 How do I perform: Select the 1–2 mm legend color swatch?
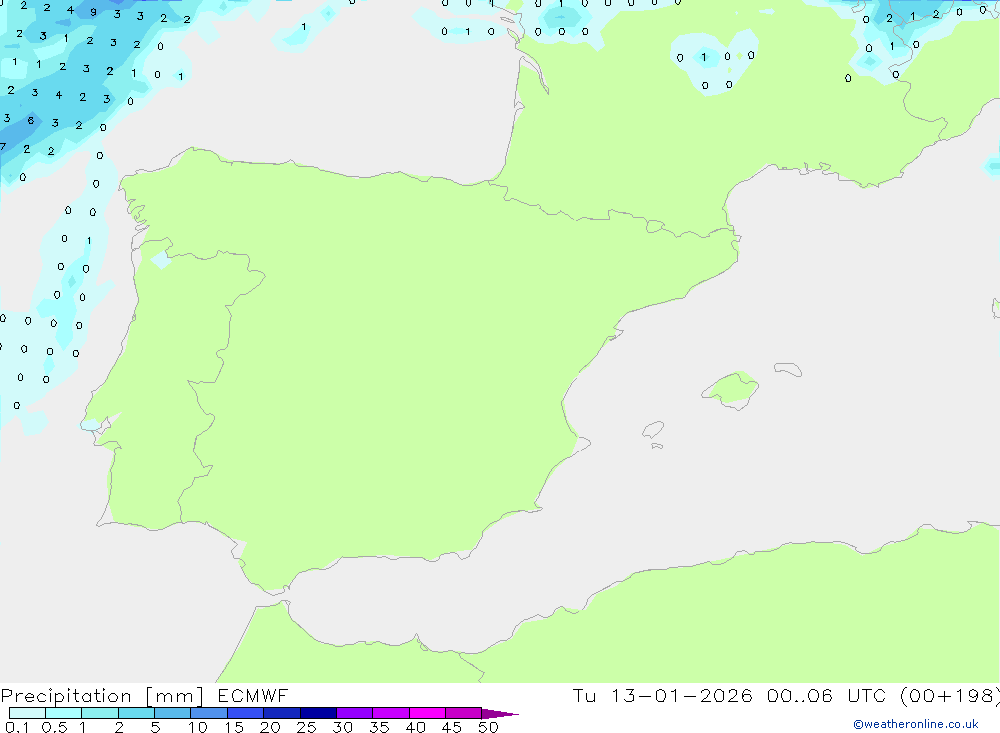(100, 713)
